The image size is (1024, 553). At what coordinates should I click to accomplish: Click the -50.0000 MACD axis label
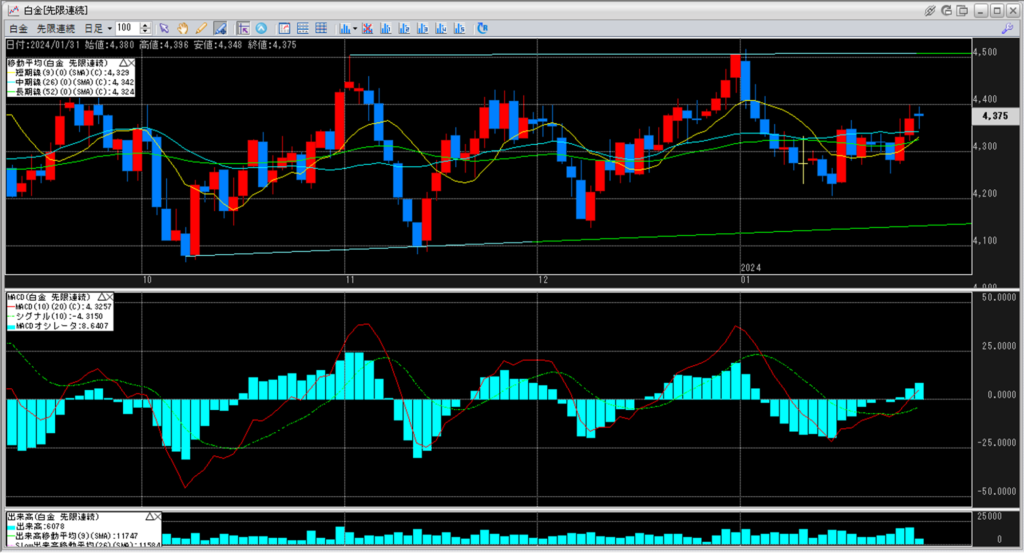[997, 492]
